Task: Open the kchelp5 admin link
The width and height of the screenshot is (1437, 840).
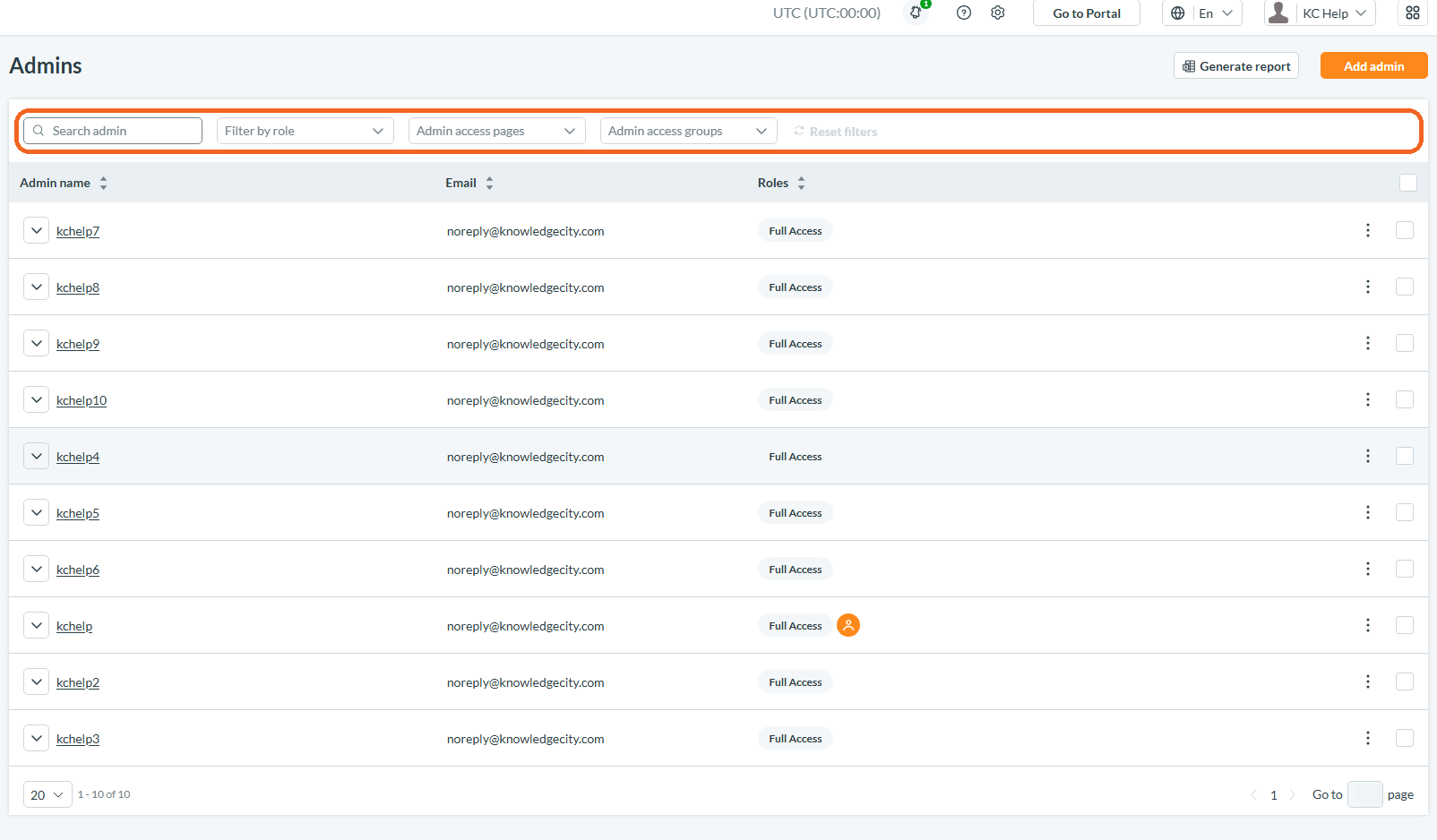Action: click(x=78, y=513)
